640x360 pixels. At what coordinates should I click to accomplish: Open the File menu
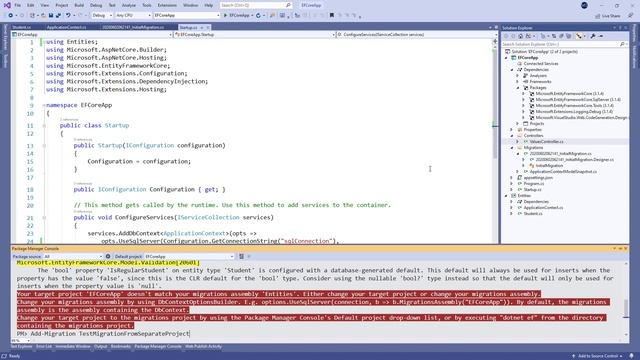18,5
